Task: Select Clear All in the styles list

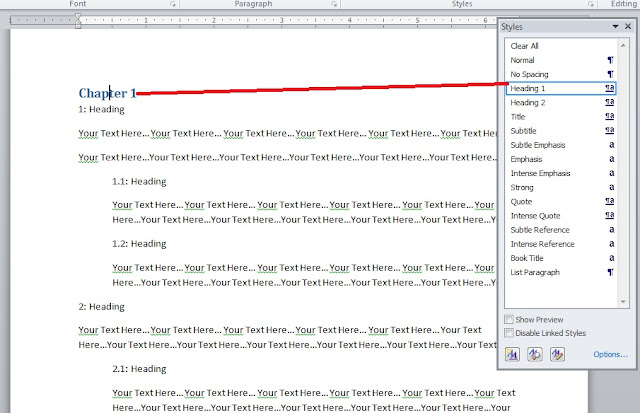Action: point(561,46)
